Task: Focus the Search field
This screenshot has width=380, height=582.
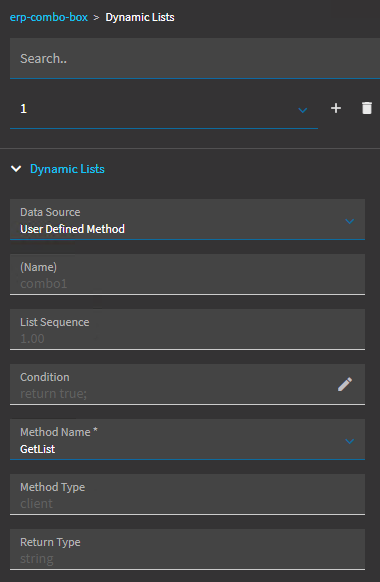Action: [195, 58]
